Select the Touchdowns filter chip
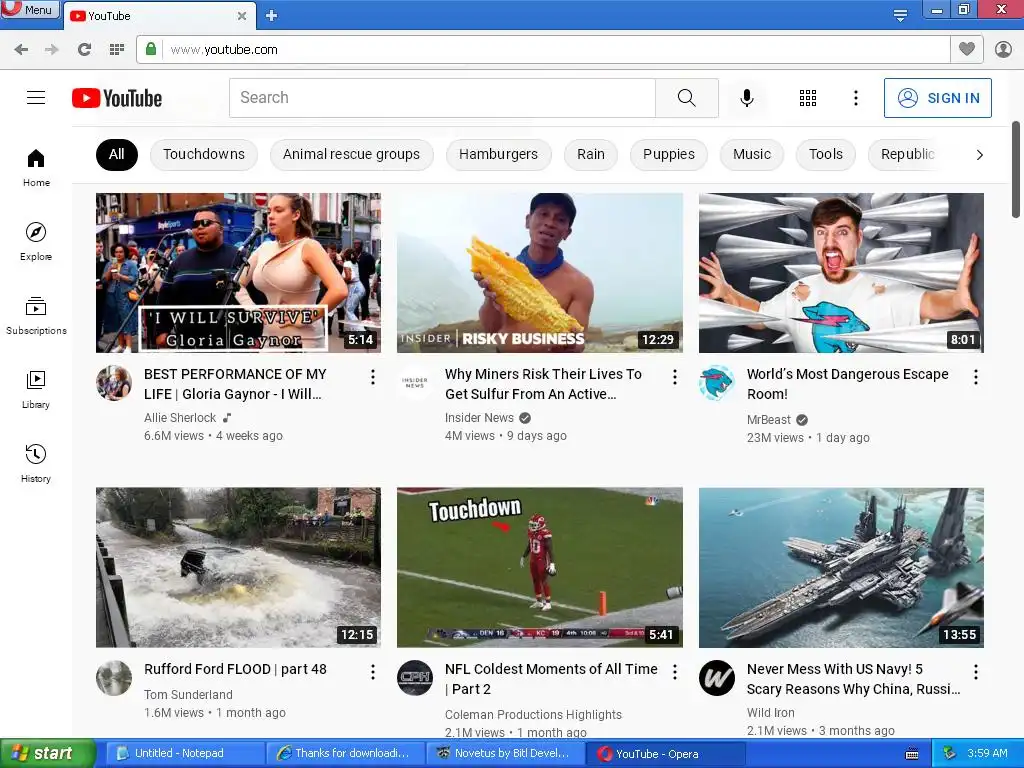Image resolution: width=1024 pixels, height=768 pixels. 204,155
